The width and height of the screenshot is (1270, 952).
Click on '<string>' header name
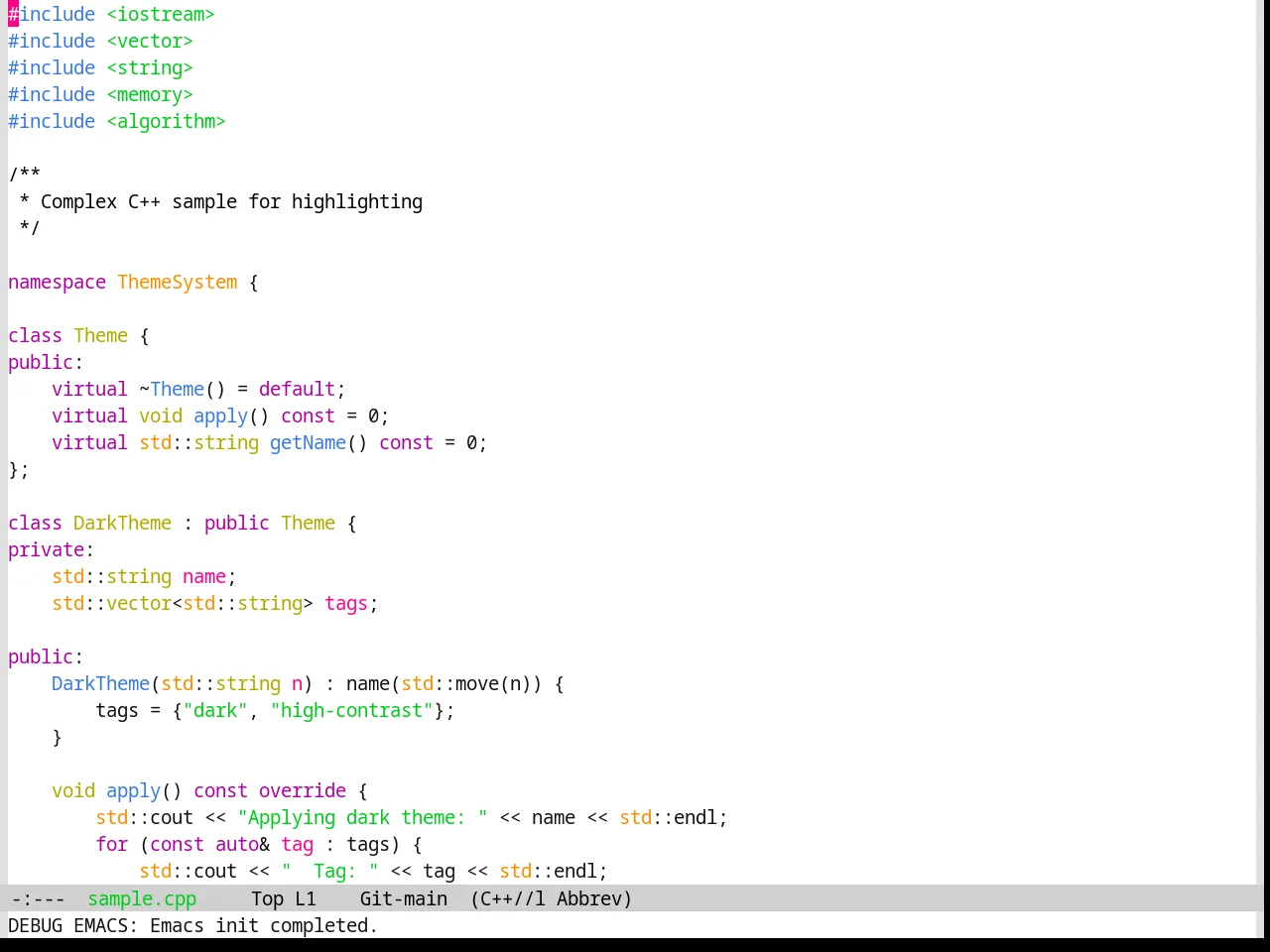pos(150,67)
